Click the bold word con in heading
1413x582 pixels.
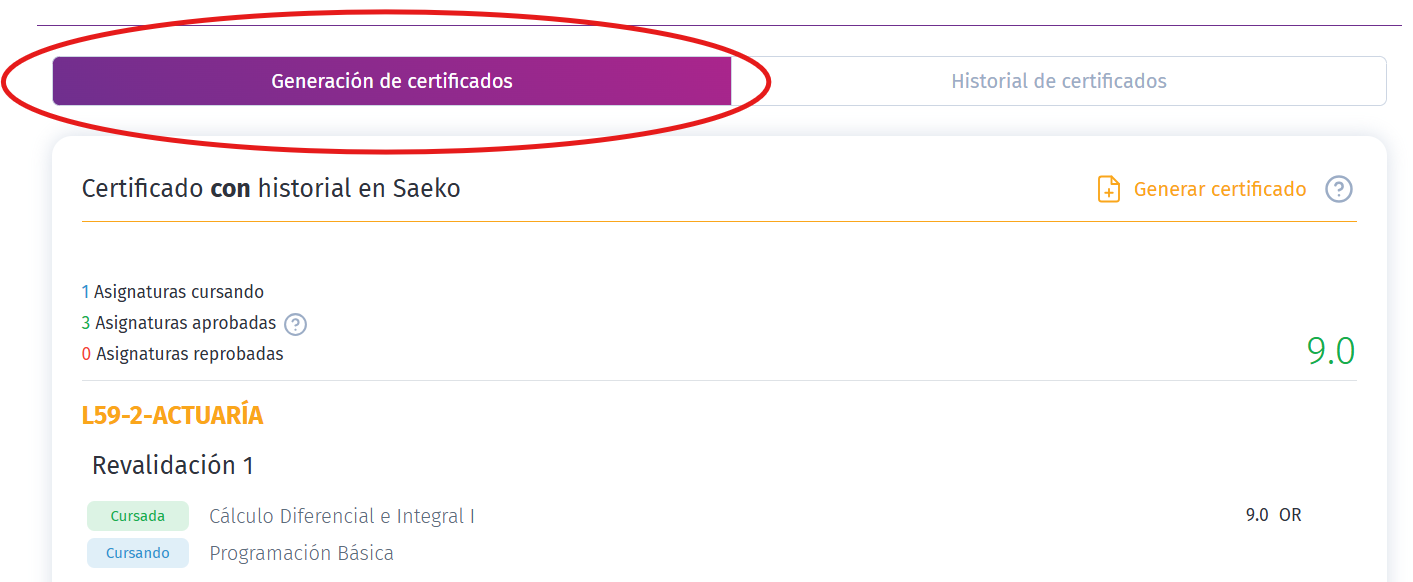pyautogui.click(x=230, y=188)
